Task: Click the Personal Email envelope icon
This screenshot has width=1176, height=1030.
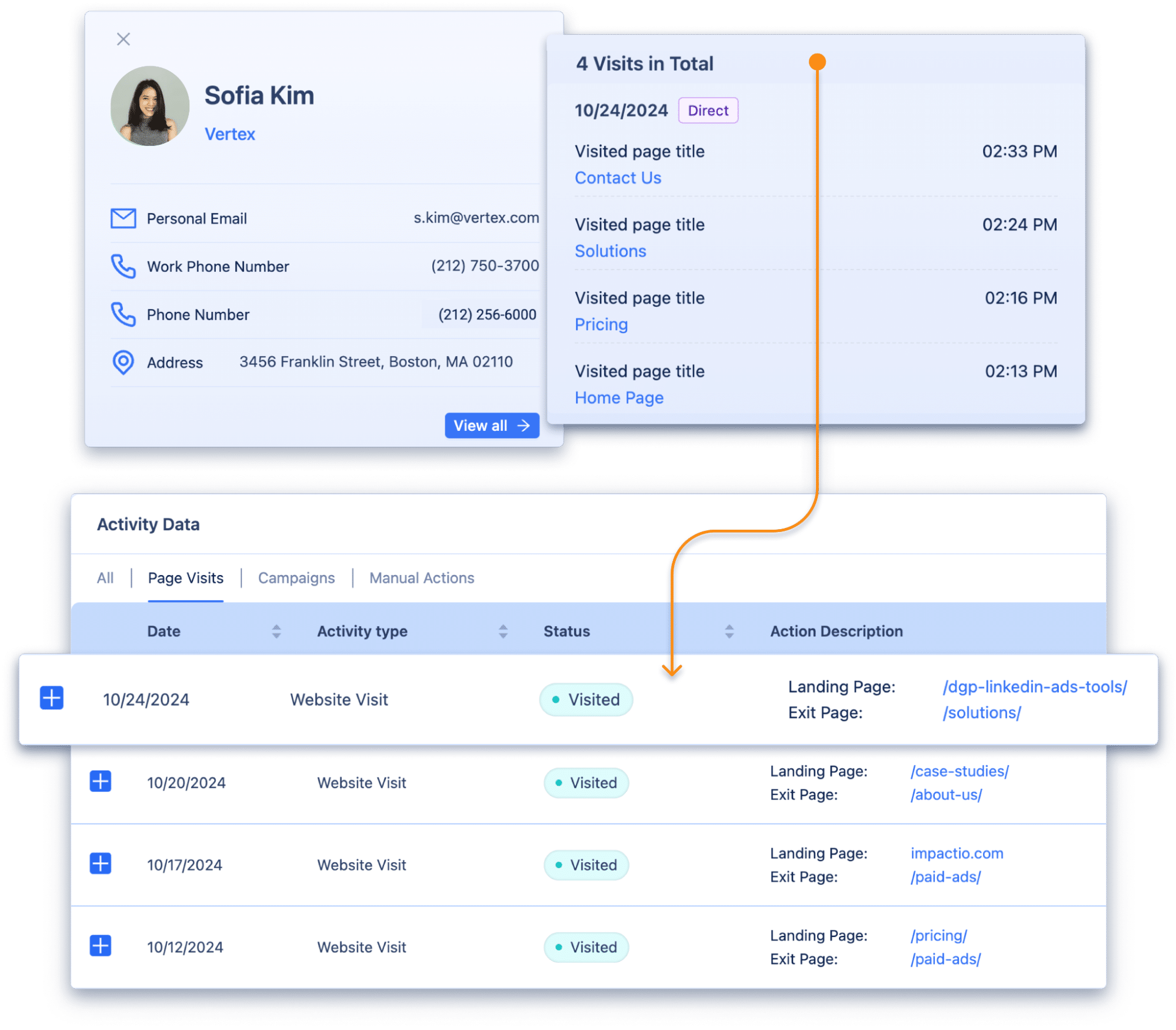Action: [124, 218]
